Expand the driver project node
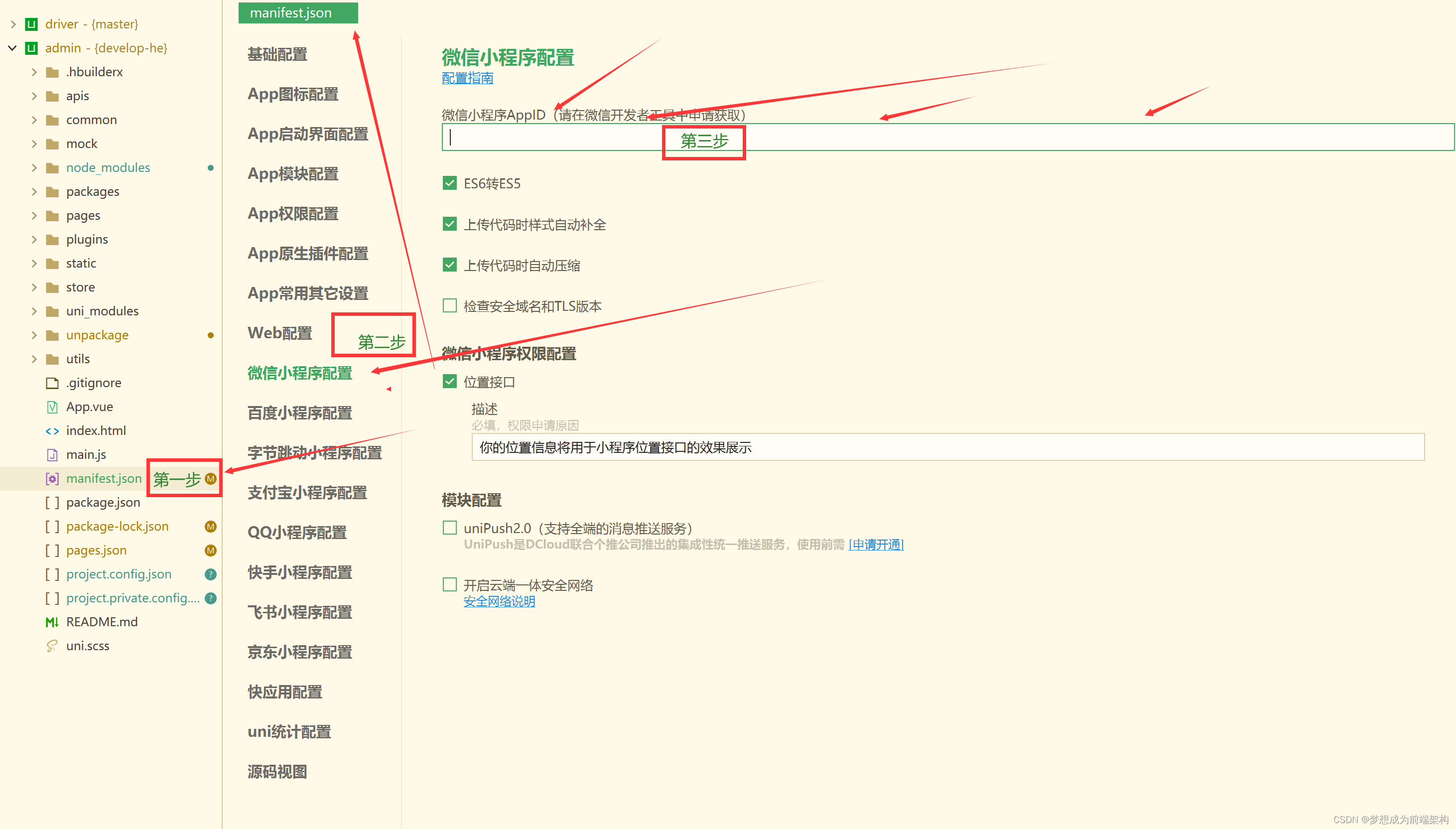This screenshot has width=1456, height=829. coord(13,24)
